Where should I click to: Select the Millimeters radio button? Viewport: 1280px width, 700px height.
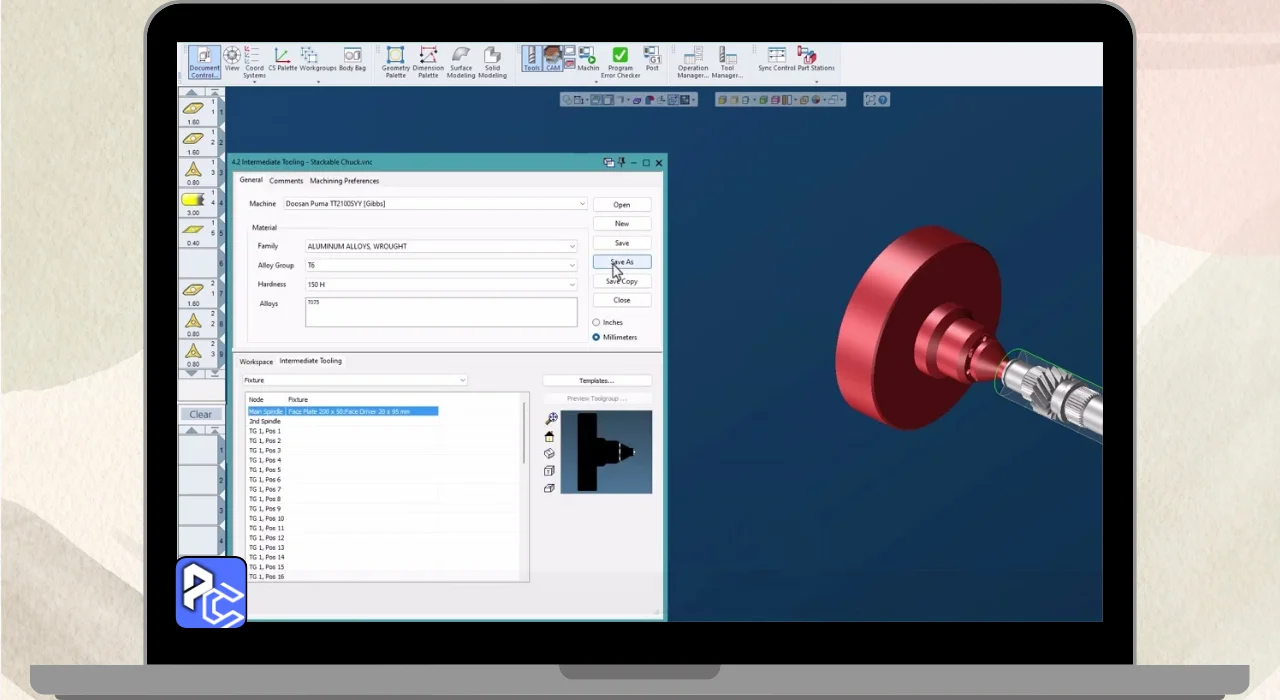[x=597, y=338]
